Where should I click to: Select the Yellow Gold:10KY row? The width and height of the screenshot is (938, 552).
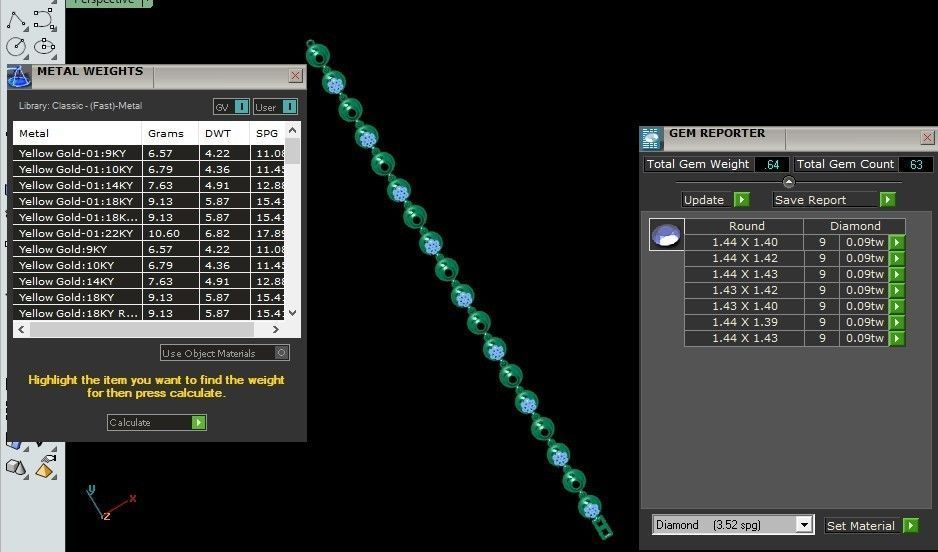pyautogui.click(x=148, y=265)
